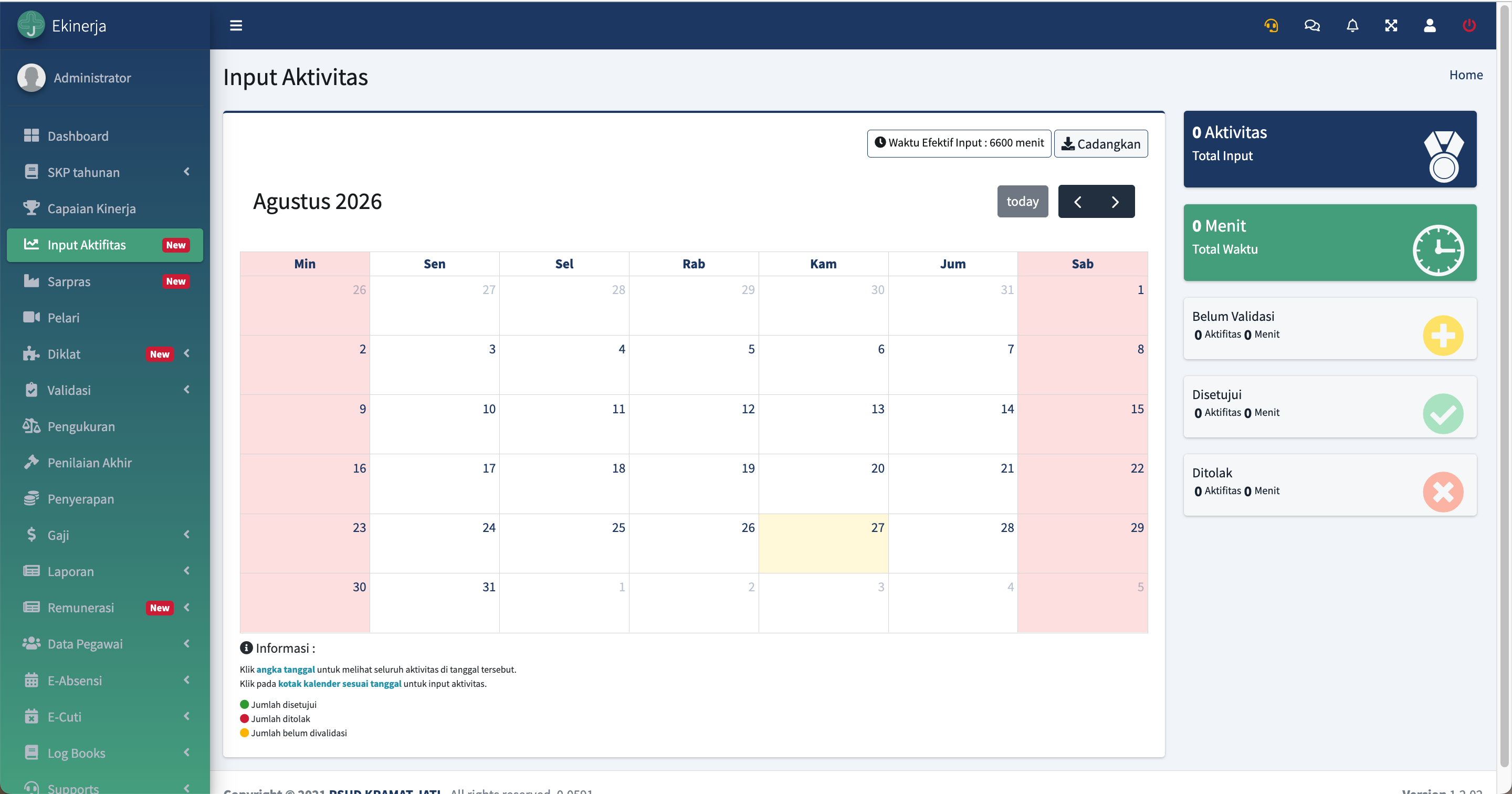Viewport: 1512px width, 794px height.
Task: Toggle fullscreen expand icon
Action: (1391, 25)
